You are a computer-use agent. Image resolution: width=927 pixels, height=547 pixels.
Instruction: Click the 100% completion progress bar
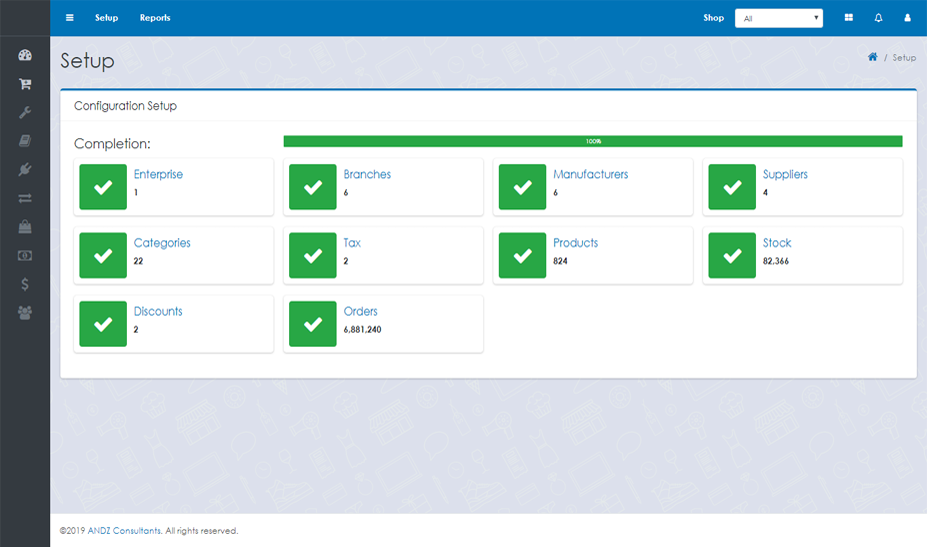click(592, 142)
